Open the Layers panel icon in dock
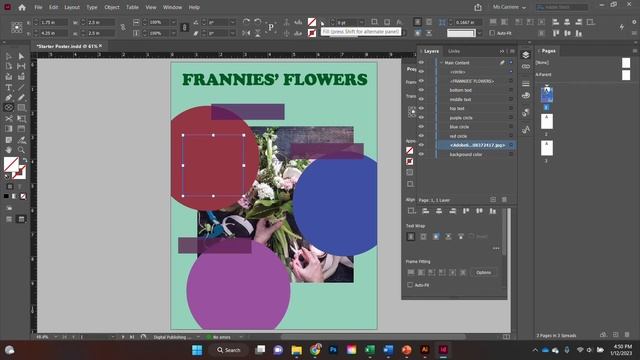This screenshot has width=640, height=360. (526, 55)
